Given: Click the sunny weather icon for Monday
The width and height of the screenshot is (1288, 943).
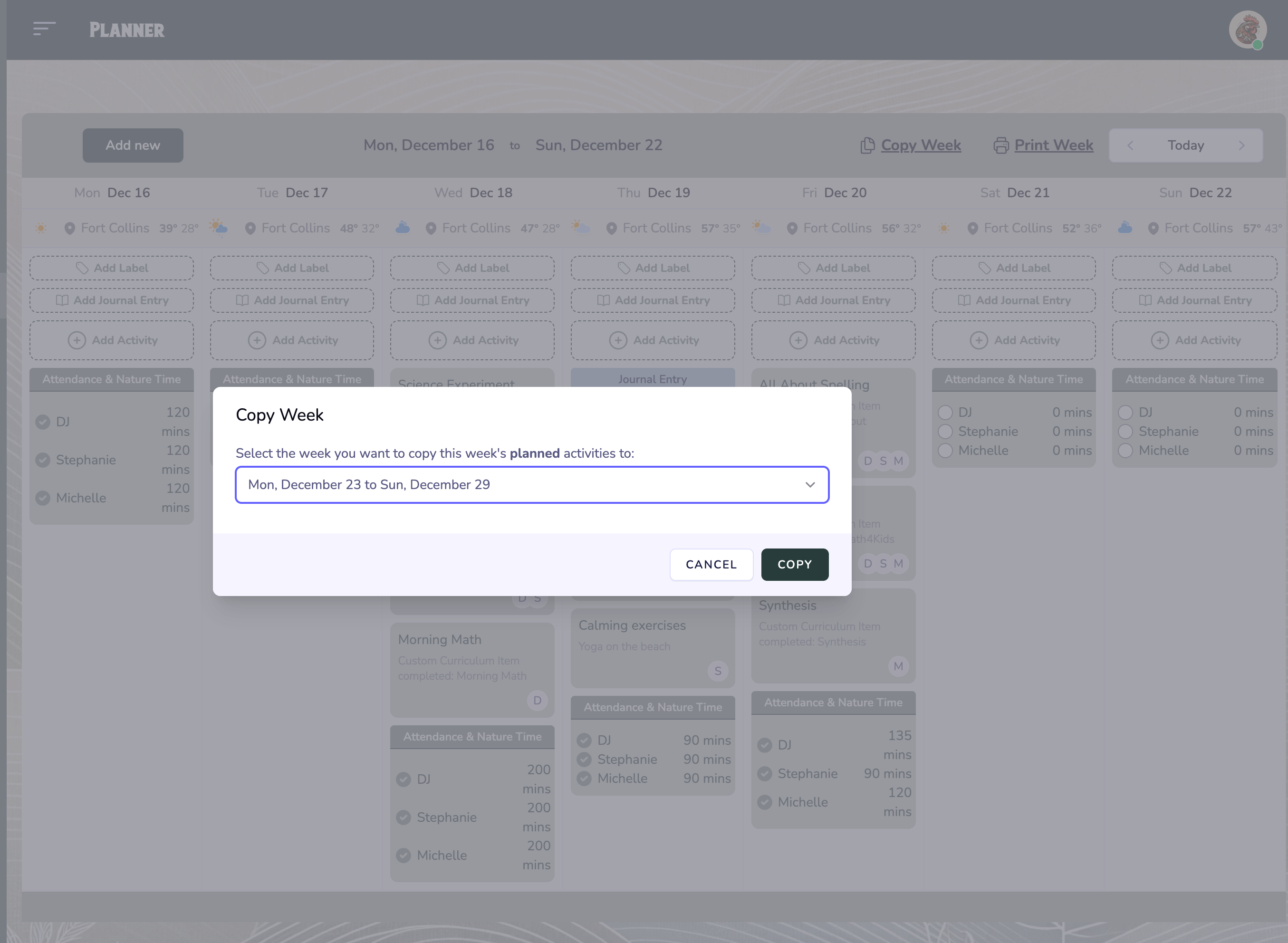Looking at the screenshot, I should (40, 228).
